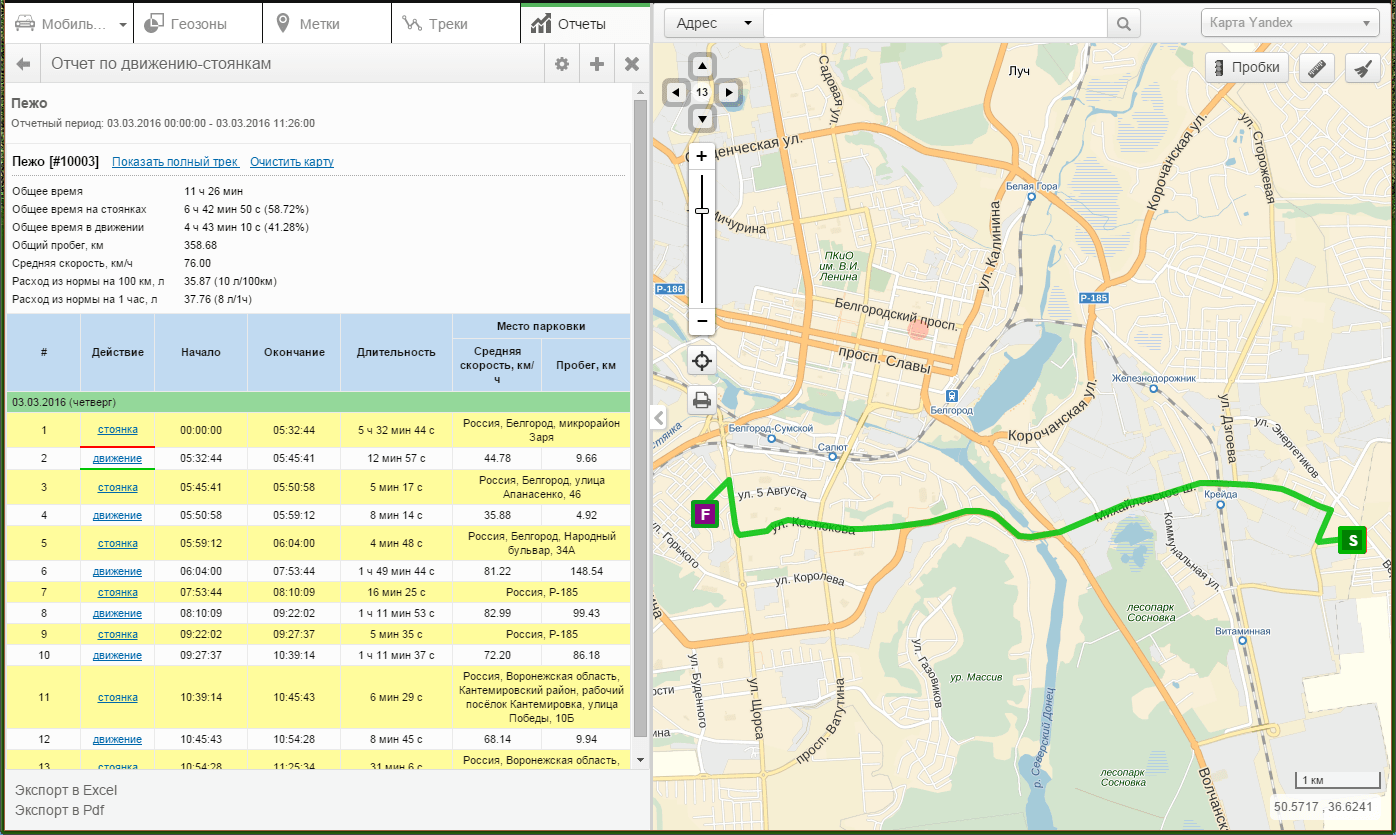Image resolution: width=1396 pixels, height=835 pixels.
Task: Focus the address search input field
Action: [x=935, y=23]
